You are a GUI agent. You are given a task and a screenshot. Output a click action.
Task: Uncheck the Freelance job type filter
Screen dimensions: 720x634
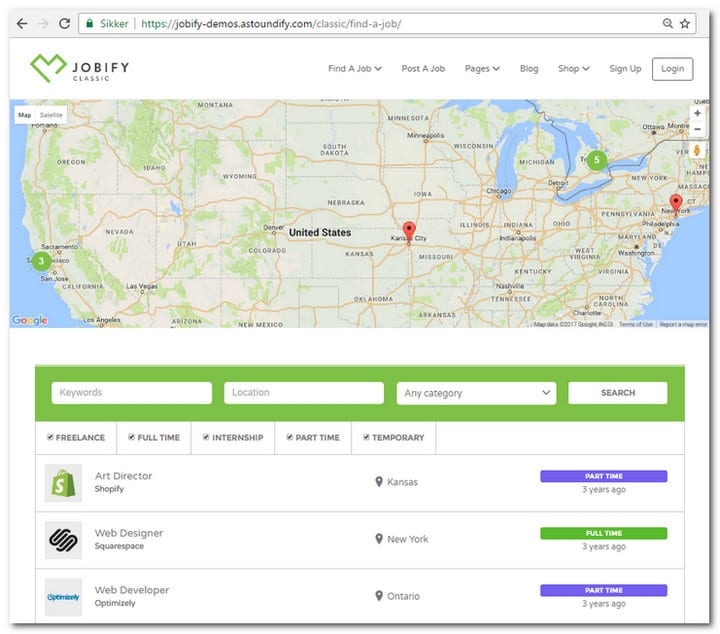pyautogui.click(x=51, y=437)
